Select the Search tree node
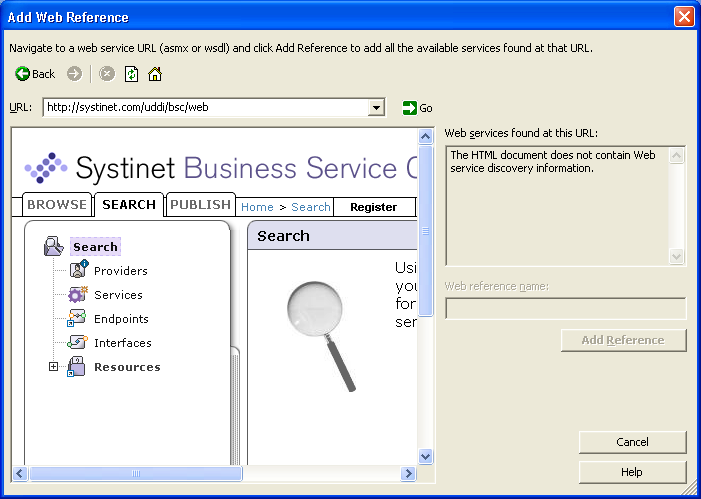The width and height of the screenshot is (701, 499). pyautogui.click(x=95, y=247)
